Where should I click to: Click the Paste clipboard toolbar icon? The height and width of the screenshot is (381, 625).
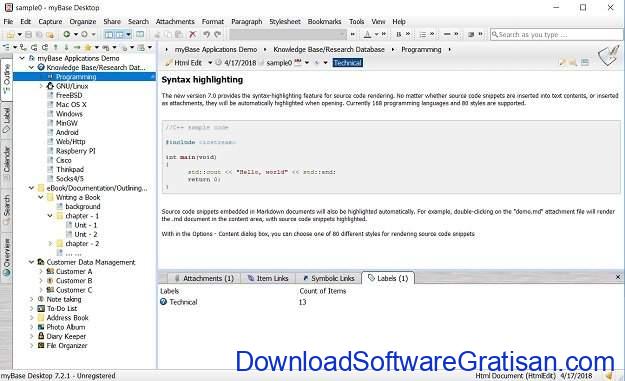pos(179,35)
